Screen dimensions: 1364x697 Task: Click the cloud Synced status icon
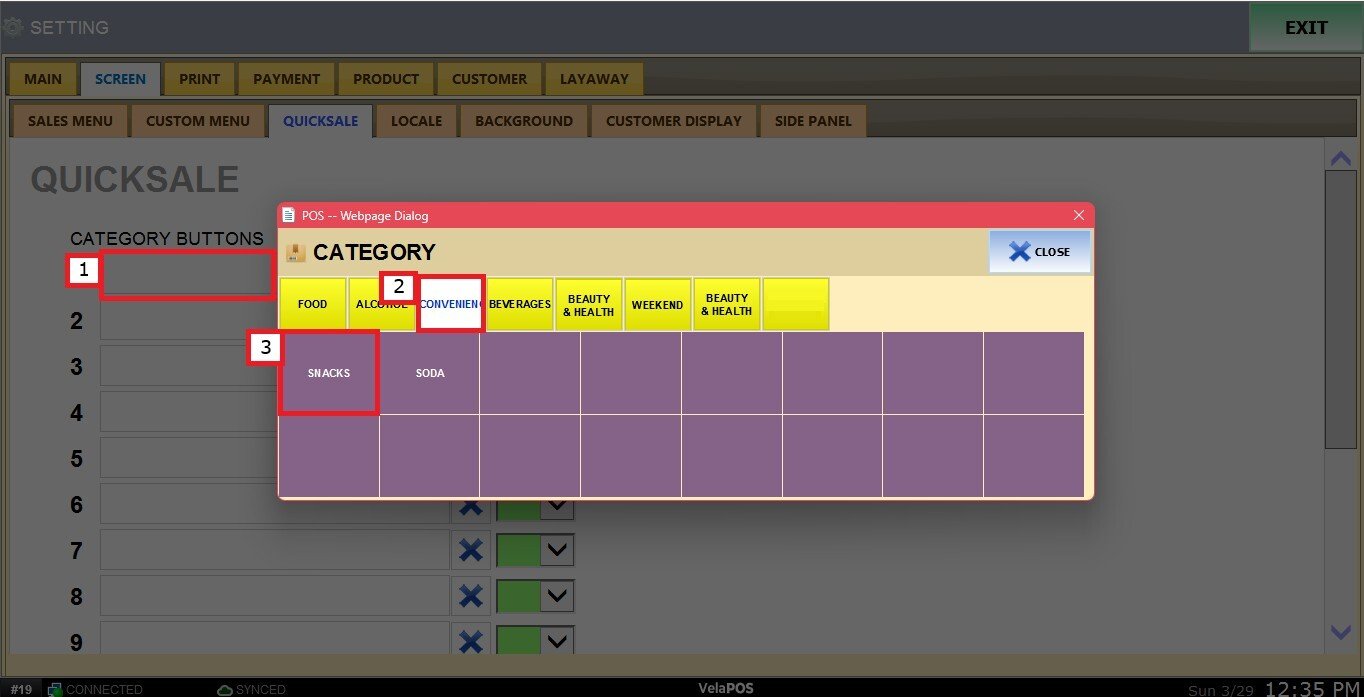[x=225, y=689]
